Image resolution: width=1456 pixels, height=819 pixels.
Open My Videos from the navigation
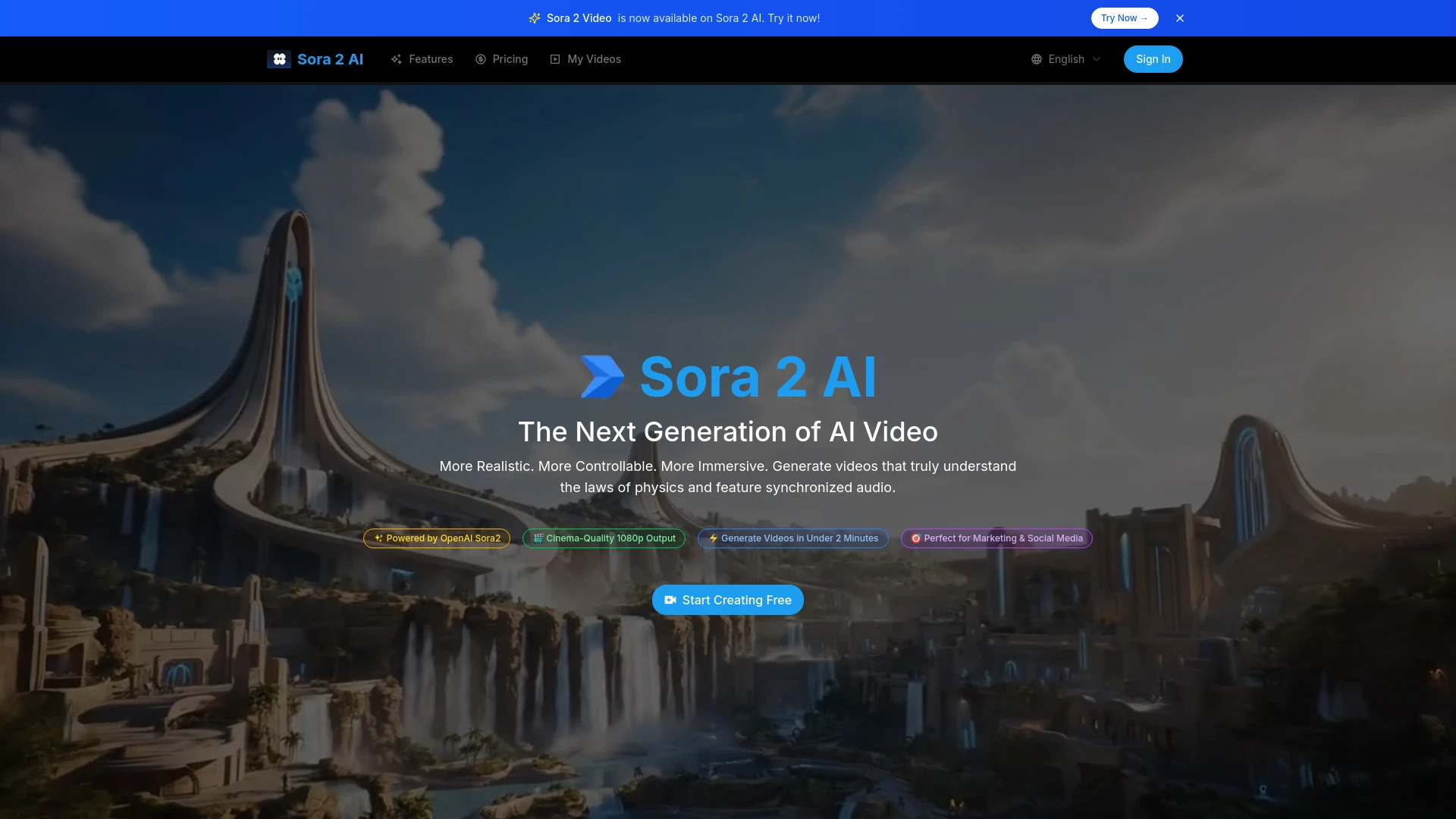point(594,58)
